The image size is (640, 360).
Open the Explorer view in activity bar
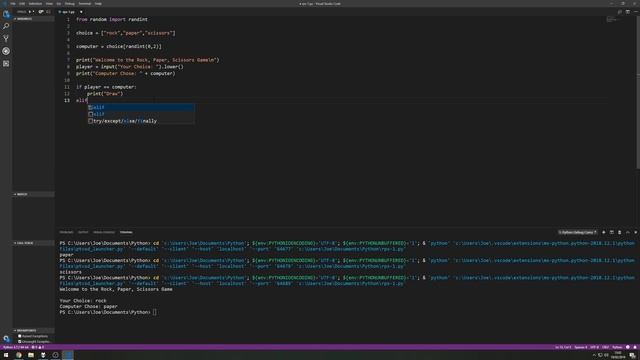pyautogui.click(x=6, y=14)
